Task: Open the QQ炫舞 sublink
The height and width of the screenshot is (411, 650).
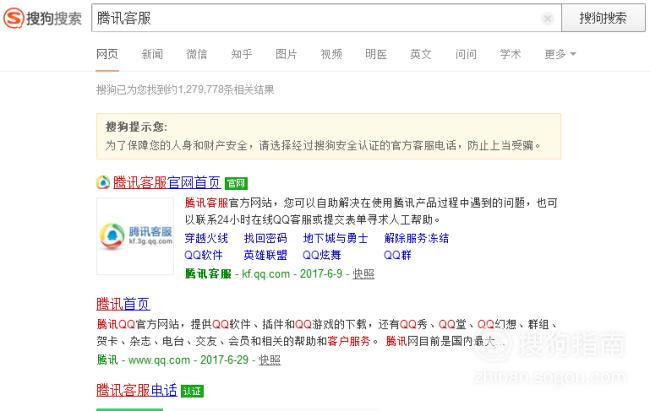Action: 322,255
